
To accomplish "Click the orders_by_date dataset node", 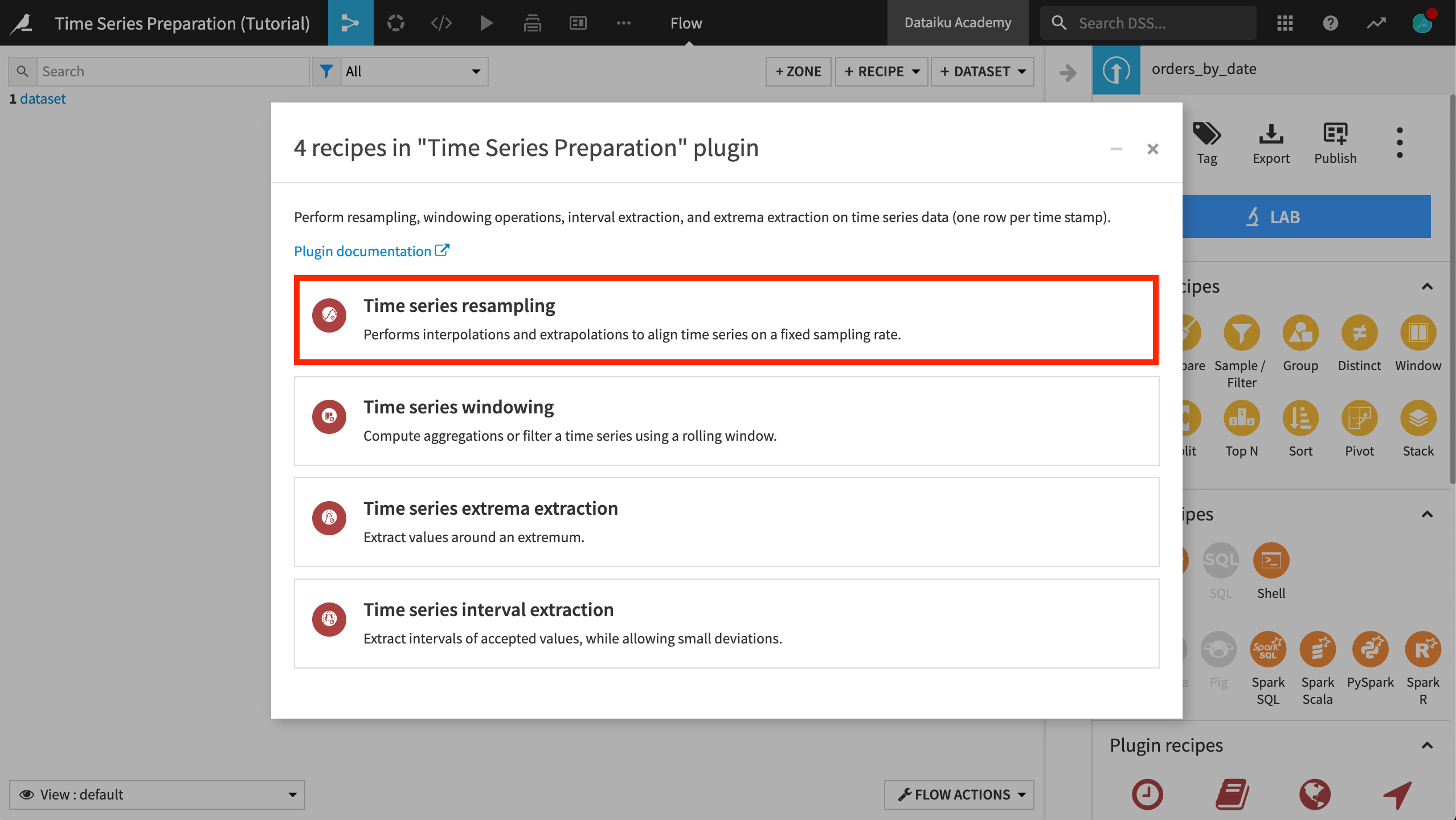I will tap(1115, 70).
